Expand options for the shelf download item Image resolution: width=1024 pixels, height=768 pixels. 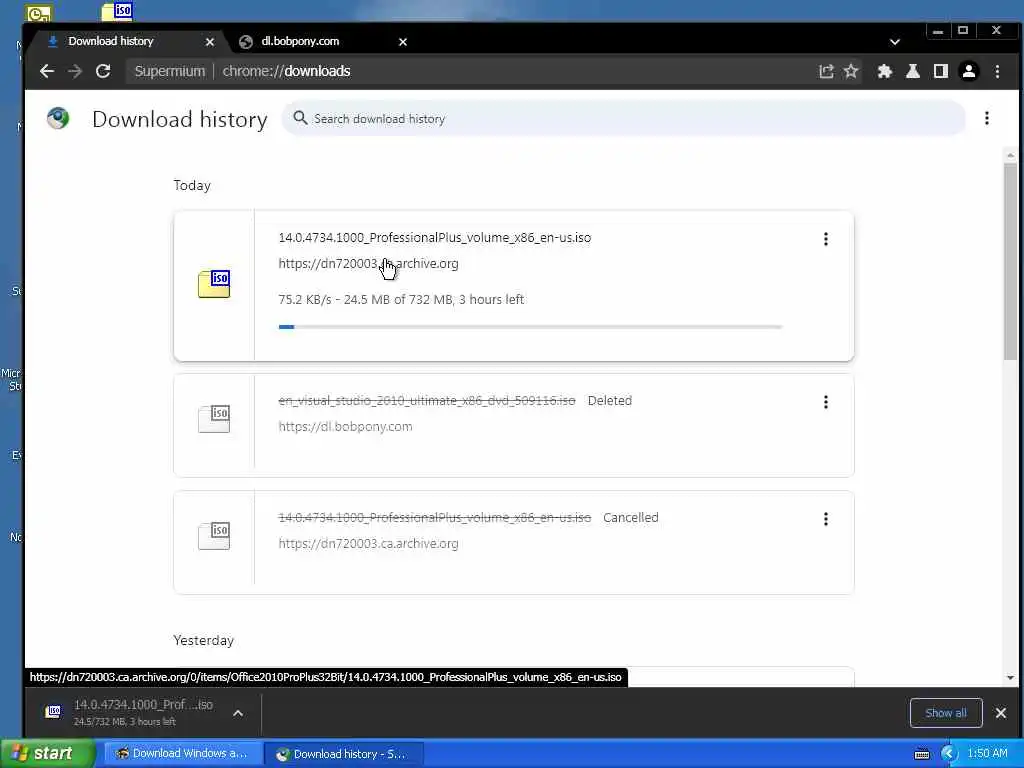point(238,712)
